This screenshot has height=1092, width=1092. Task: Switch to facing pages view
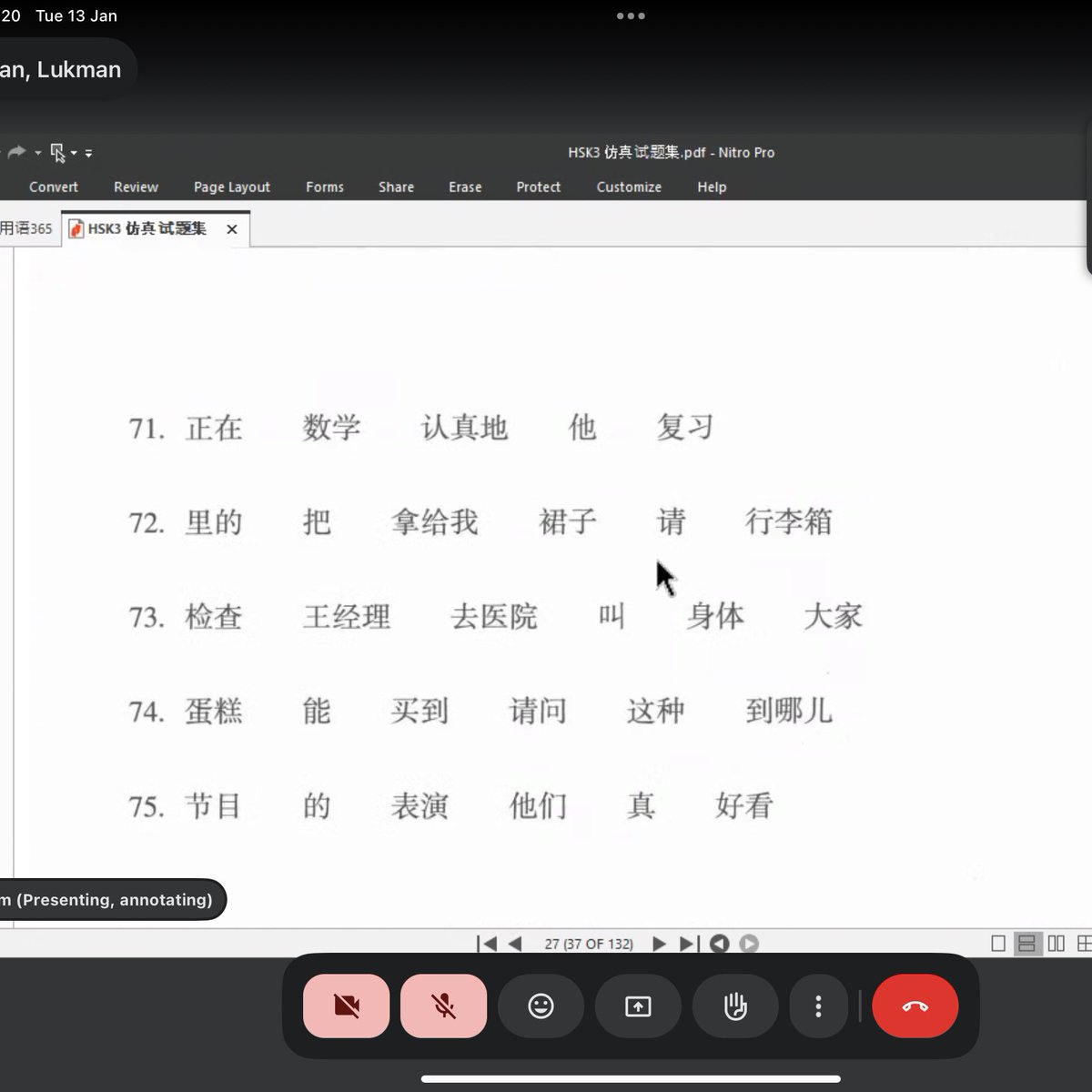(1057, 944)
